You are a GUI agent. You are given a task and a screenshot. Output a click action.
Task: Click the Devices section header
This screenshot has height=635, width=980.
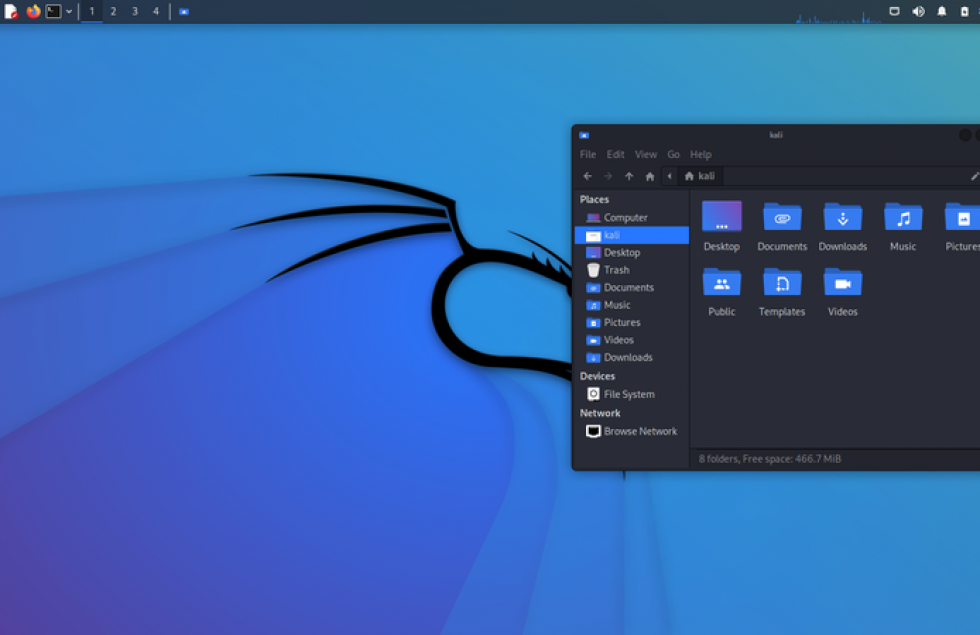[x=597, y=376]
